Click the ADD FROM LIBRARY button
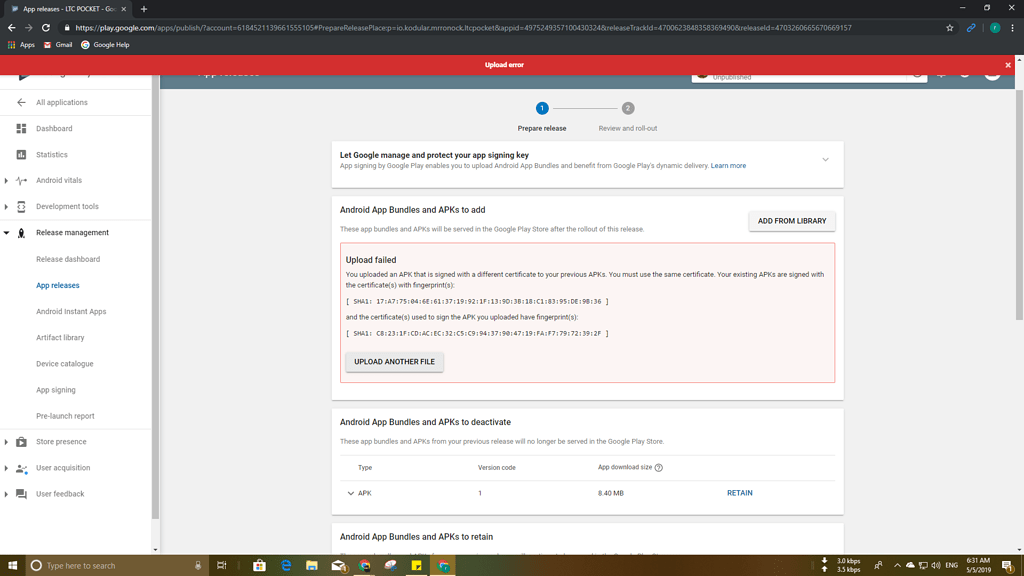Image resolution: width=1024 pixels, height=576 pixels. [x=791, y=220]
